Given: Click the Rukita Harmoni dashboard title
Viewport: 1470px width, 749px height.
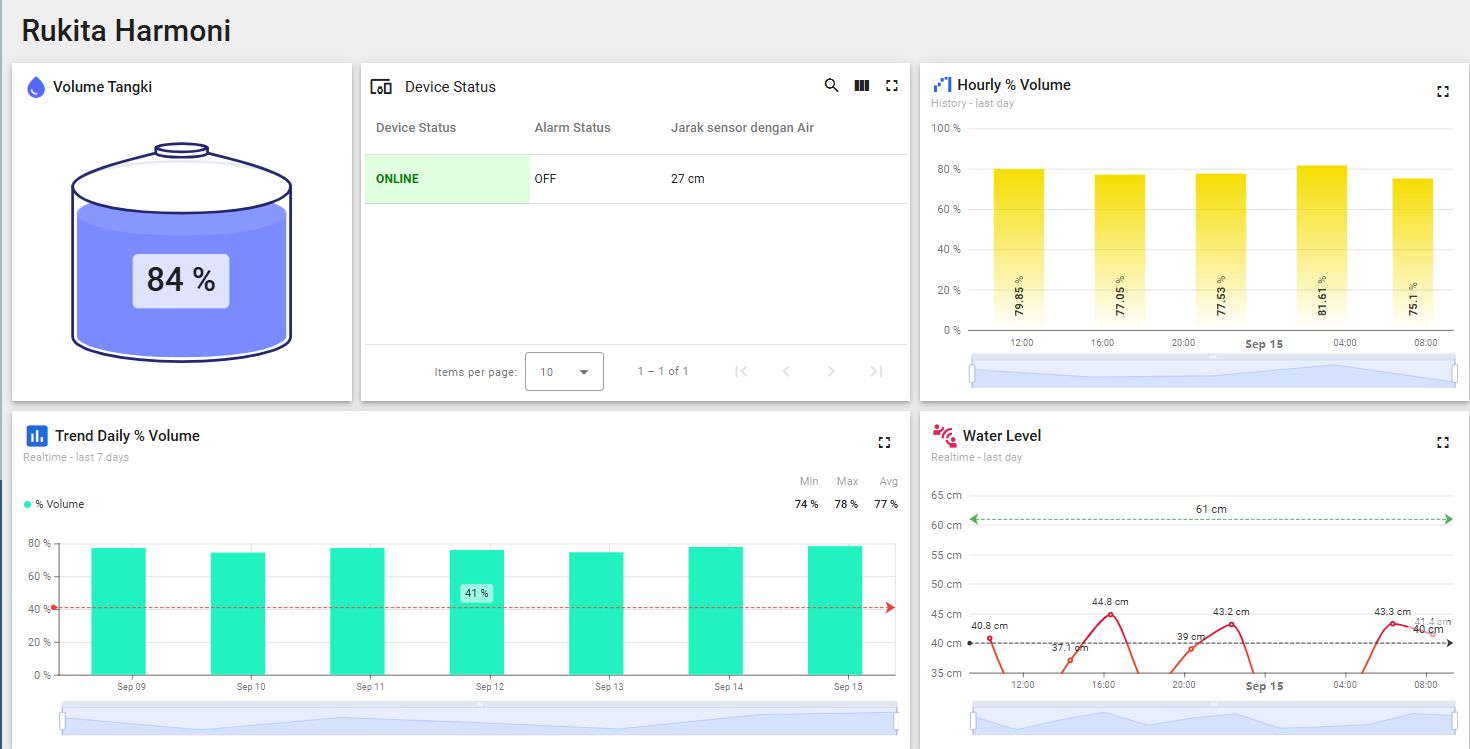Looking at the screenshot, I should 126,30.
